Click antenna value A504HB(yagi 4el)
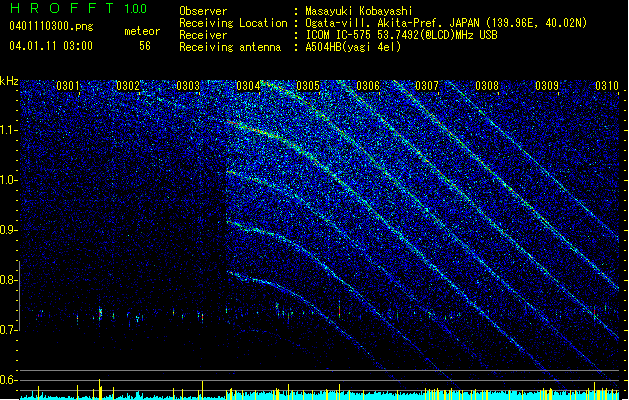629x400 pixels. click(x=353, y=47)
